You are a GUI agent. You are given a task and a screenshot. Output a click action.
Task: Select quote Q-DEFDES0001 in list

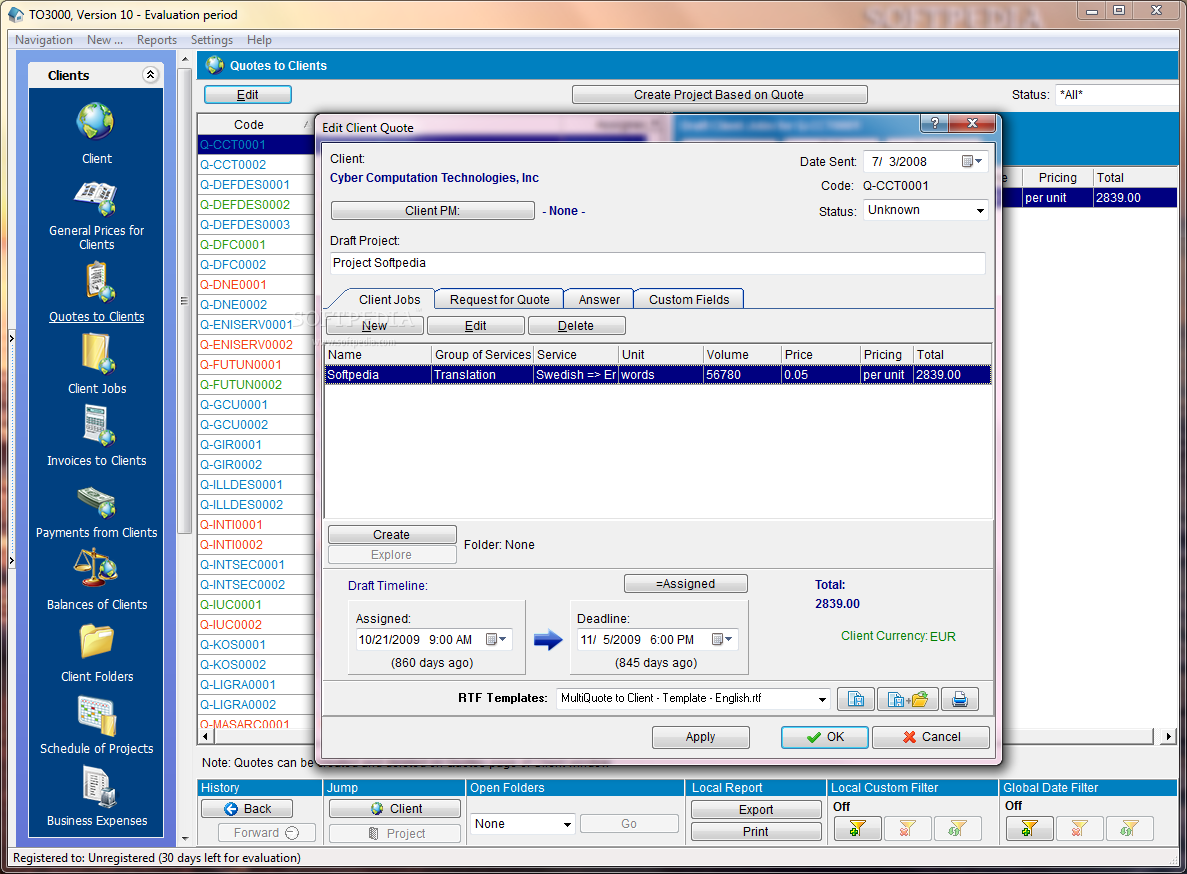(256, 185)
